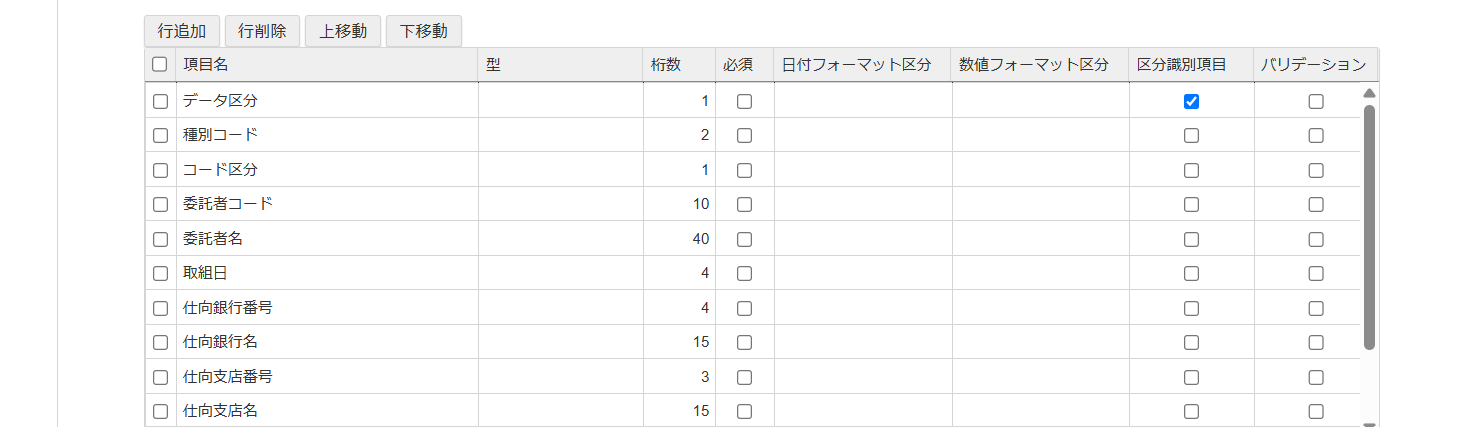This screenshot has height=427, width=1463.
Task: Click the 型 cell for 委託者名
Action: point(560,239)
